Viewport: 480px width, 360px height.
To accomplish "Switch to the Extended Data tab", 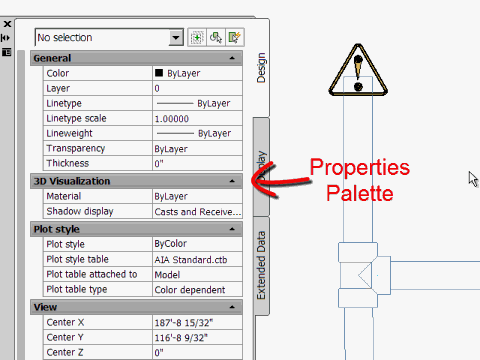I will coord(261,265).
